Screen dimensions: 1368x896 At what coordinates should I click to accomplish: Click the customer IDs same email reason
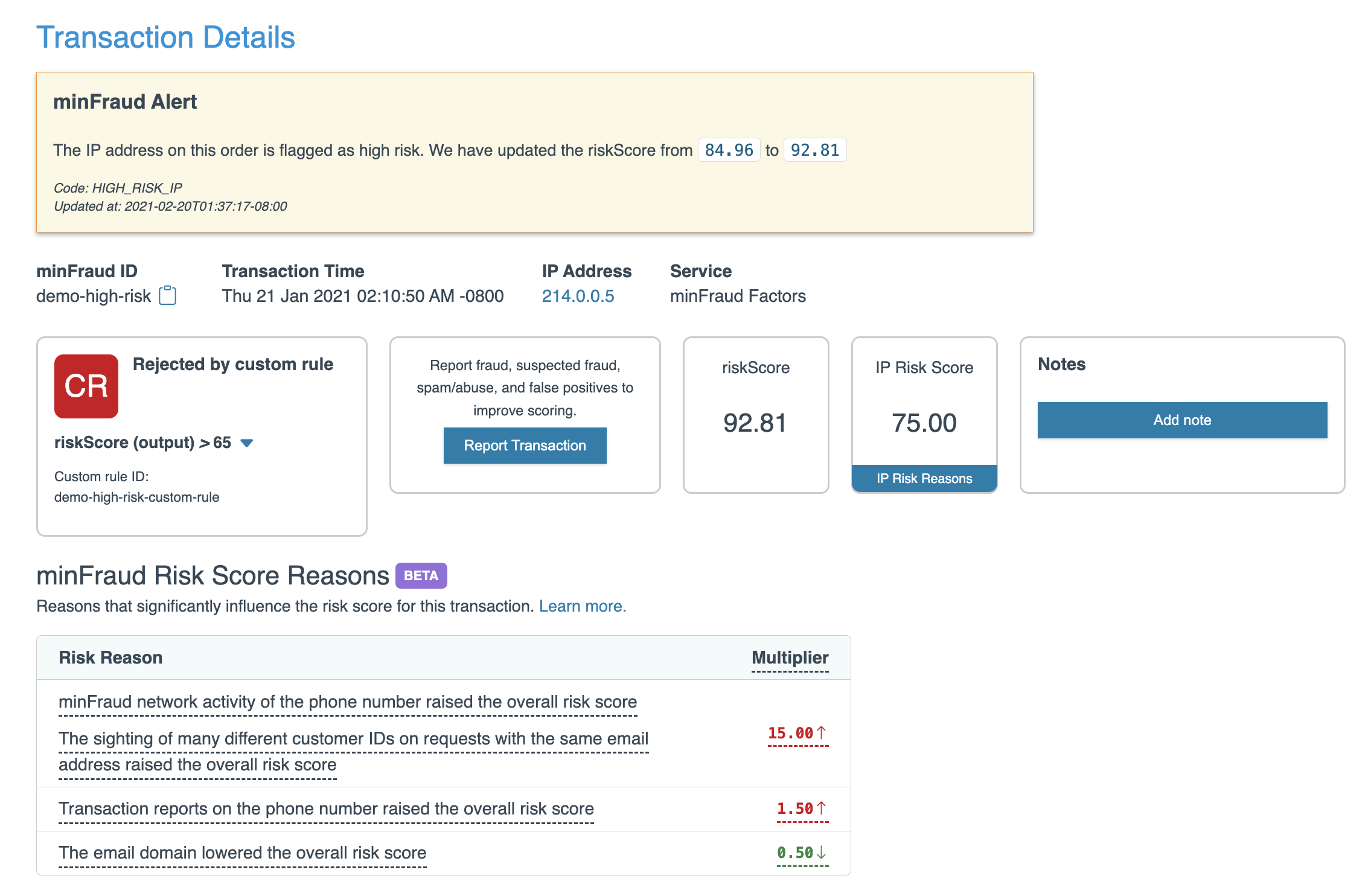pyautogui.click(x=353, y=739)
